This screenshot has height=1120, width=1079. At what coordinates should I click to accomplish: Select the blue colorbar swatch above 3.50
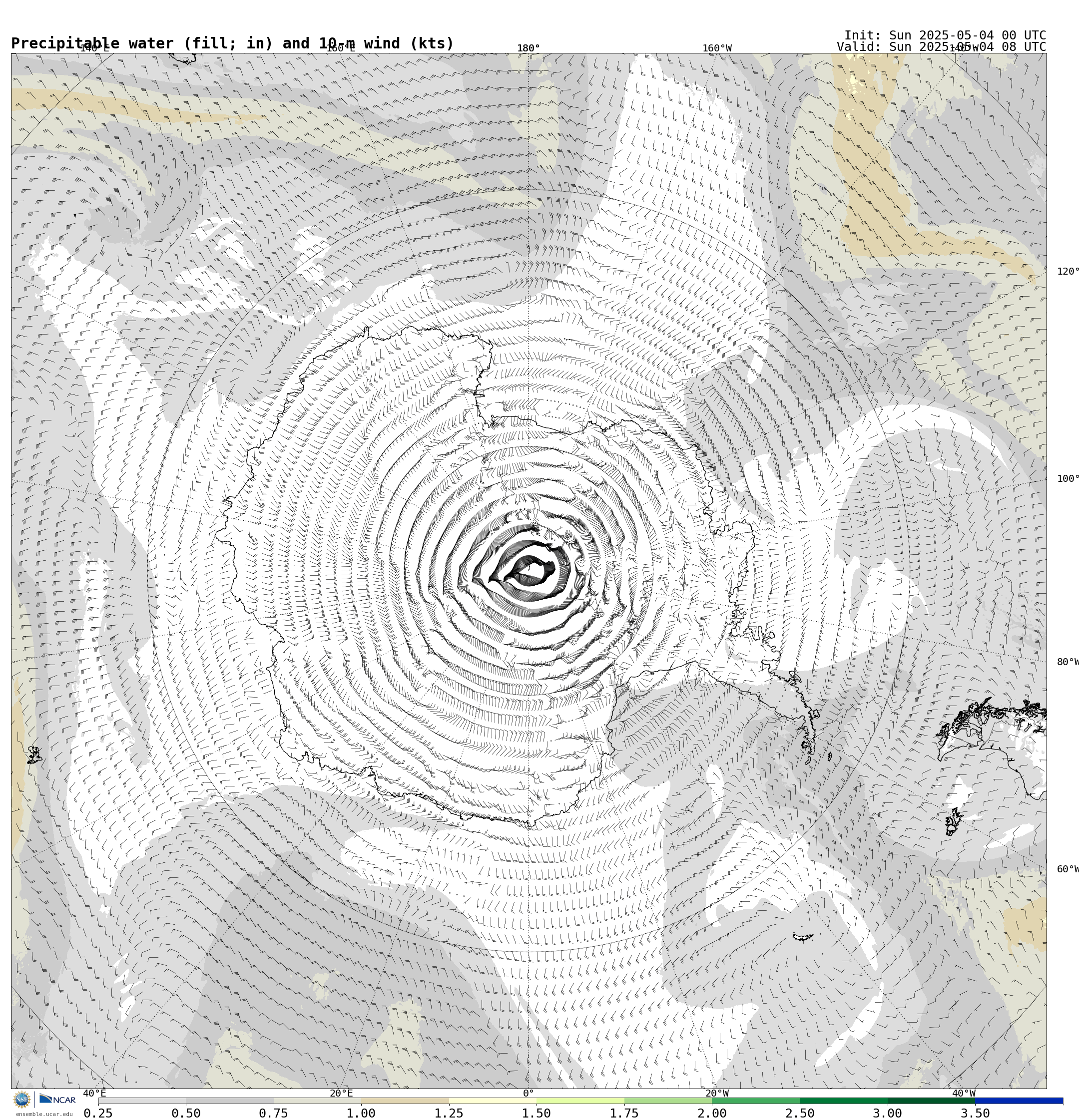click(x=1019, y=1101)
